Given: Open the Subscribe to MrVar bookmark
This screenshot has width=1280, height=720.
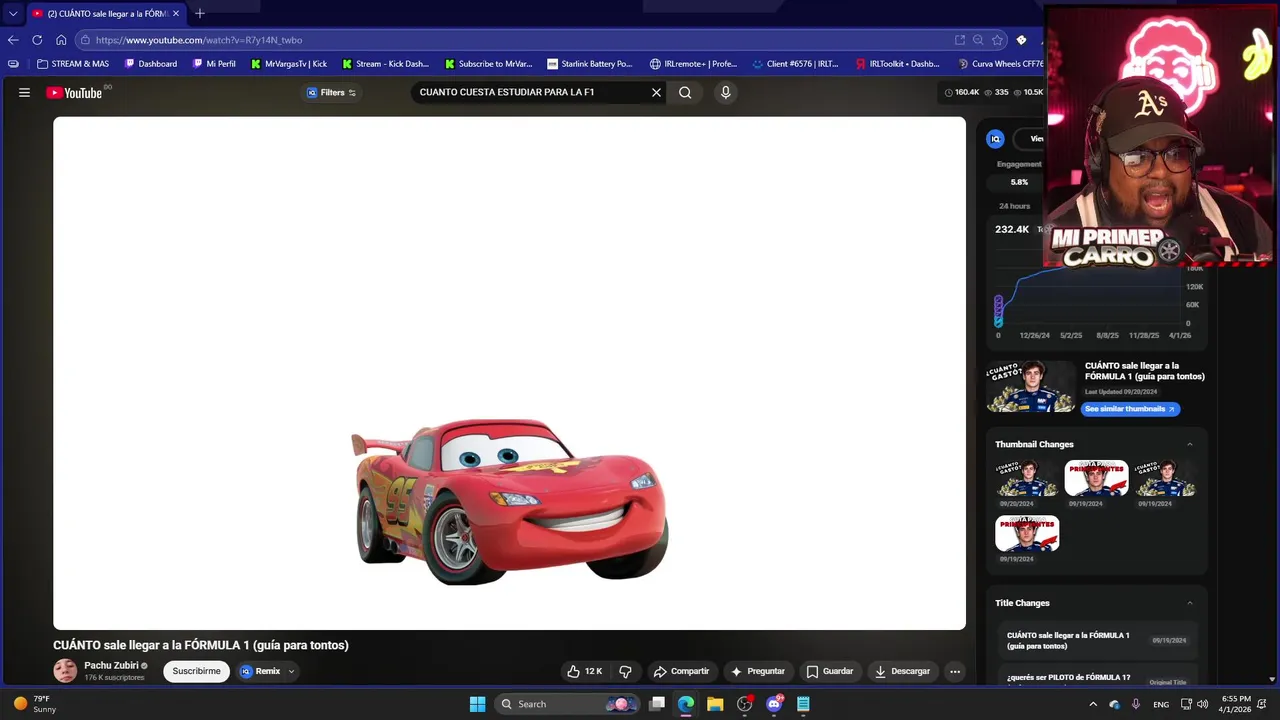Looking at the screenshot, I should click(489, 64).
